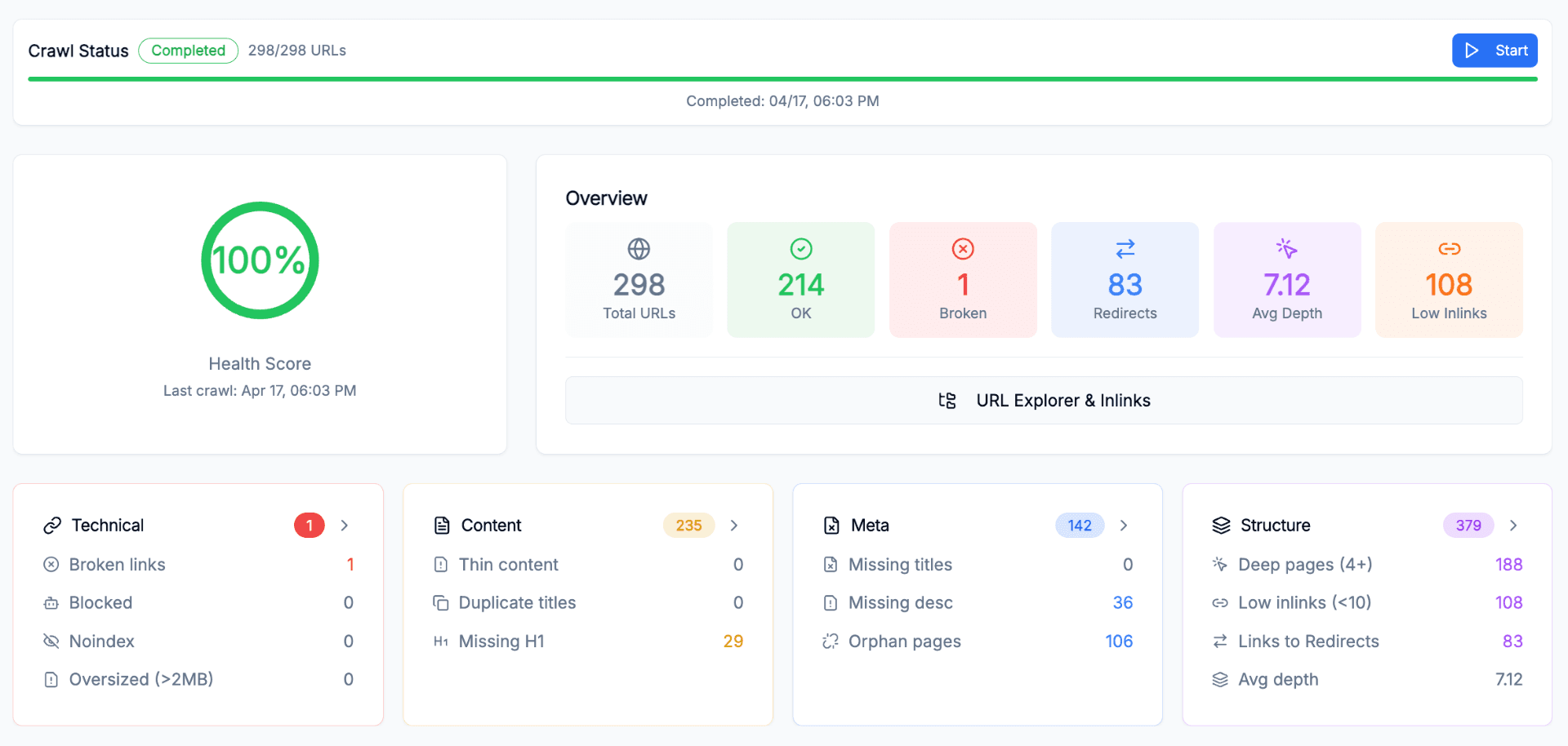This screenshot has width=1568, height=746.
Task: Click the Orphan pages broken-link icon
Action: click(x=831, y=642)
